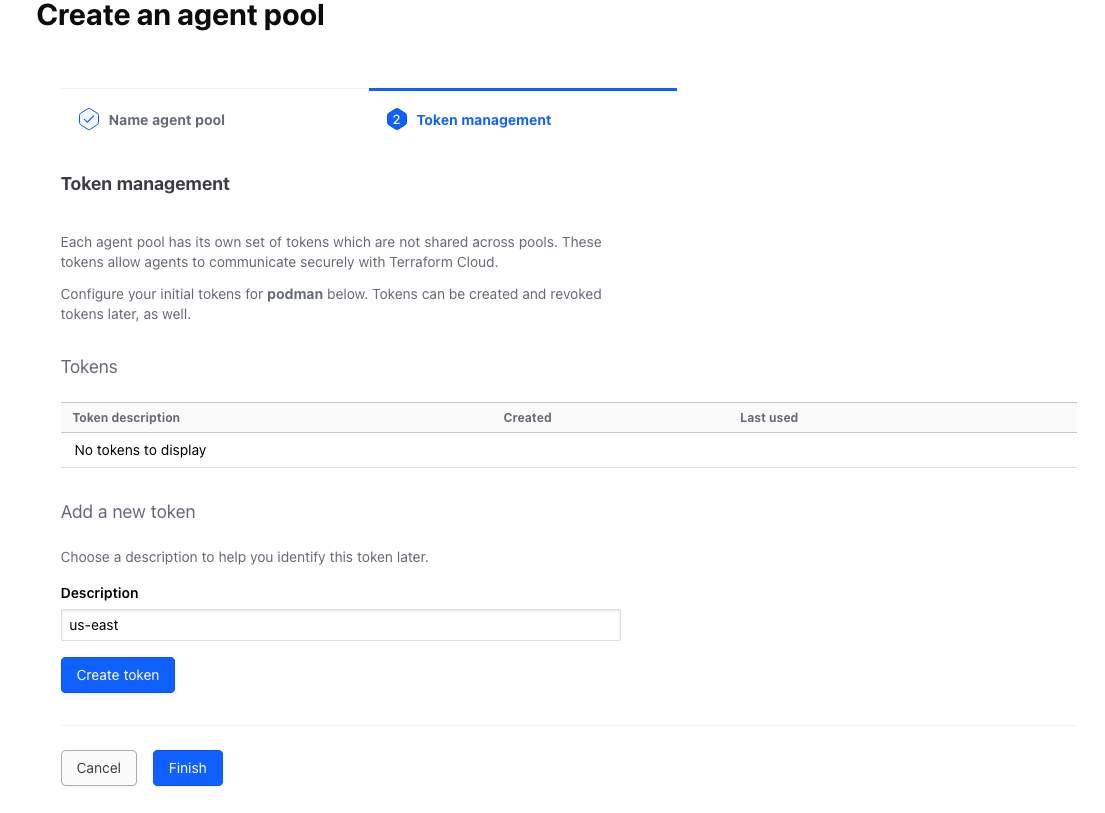The image size is (1105, 813).
Task: Click the bold Token management section heading
Action: [x=145, y=184]
